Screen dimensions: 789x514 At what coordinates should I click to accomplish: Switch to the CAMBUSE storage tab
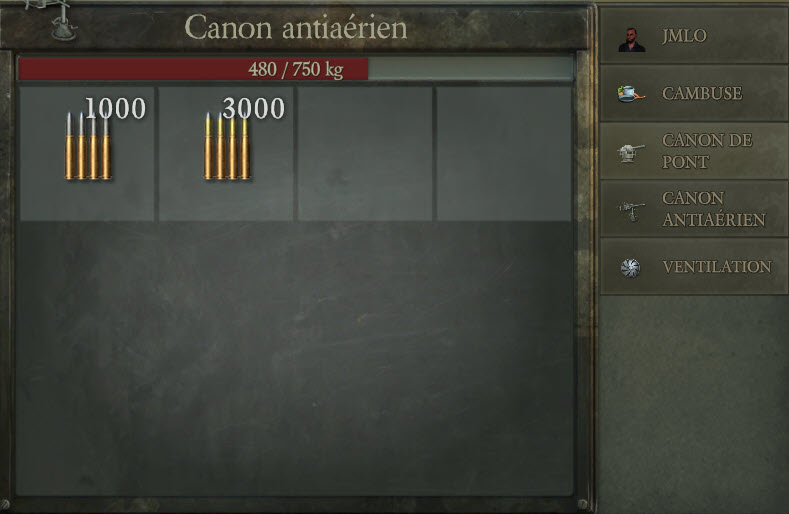[x=694, y=93]
